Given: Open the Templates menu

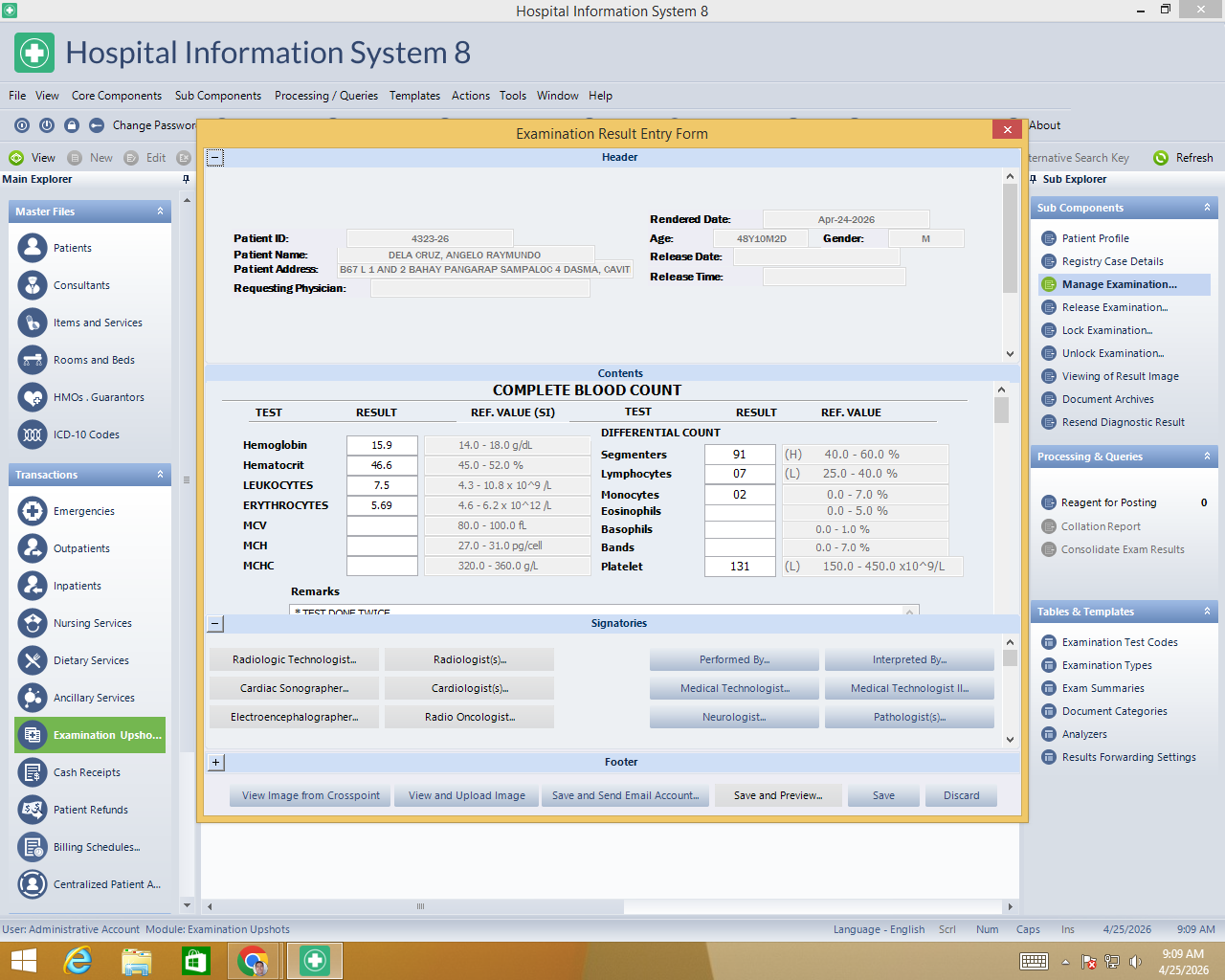Looking at the screenshot, I should click(x=414, y=96).
